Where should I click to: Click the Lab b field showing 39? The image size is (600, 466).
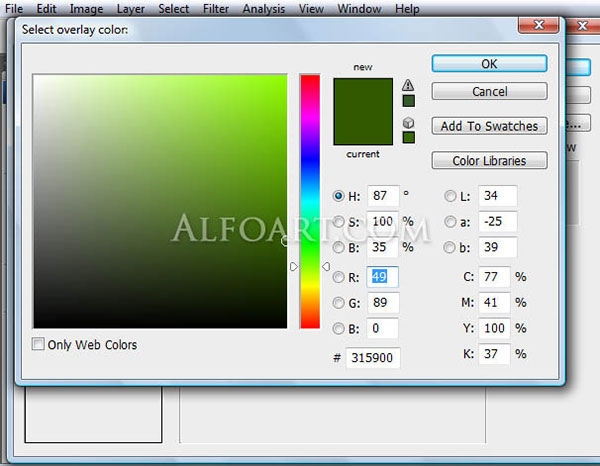[x=498, y=247]
